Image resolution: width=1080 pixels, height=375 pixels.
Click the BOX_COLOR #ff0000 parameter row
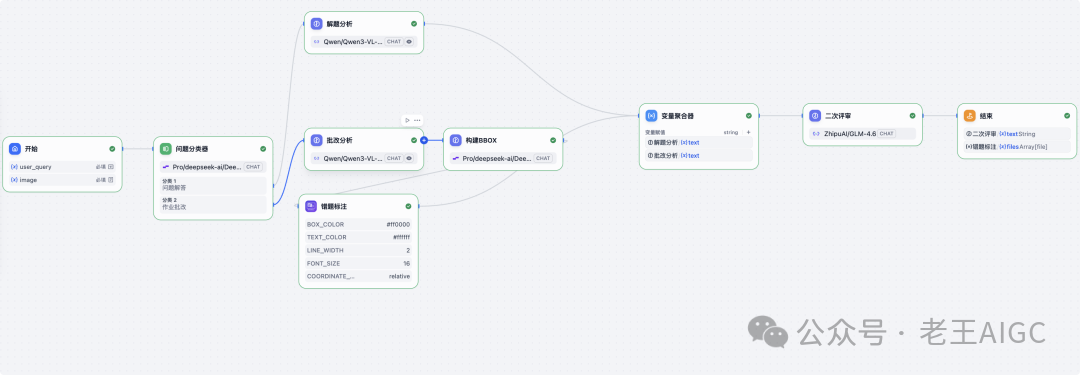tap(358, 224)
